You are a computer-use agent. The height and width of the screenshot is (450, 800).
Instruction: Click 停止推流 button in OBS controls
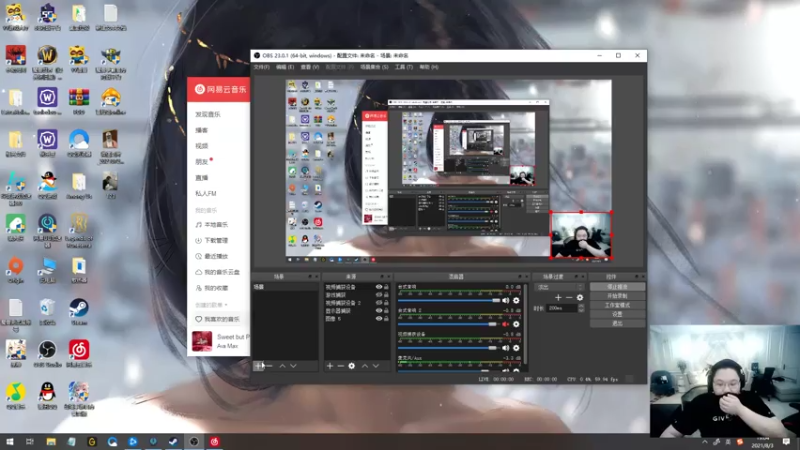tap(617, 287)
